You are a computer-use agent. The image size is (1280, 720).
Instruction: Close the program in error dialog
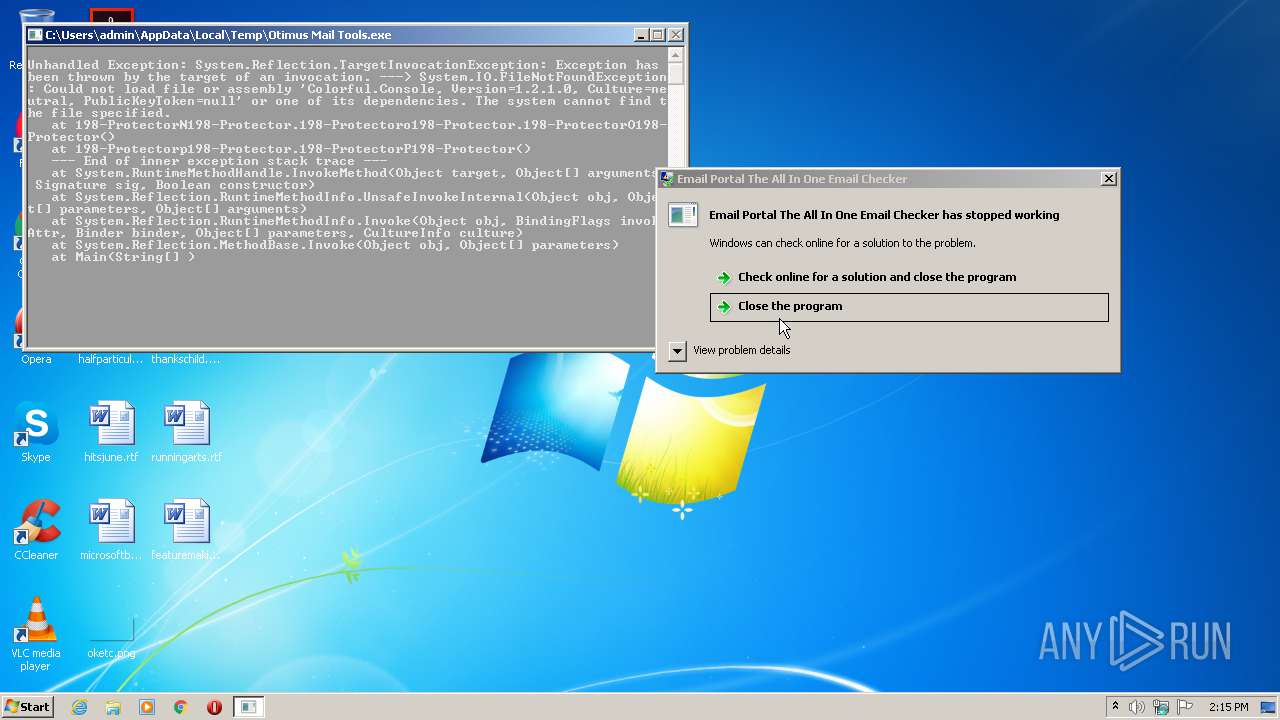(909, 307)
